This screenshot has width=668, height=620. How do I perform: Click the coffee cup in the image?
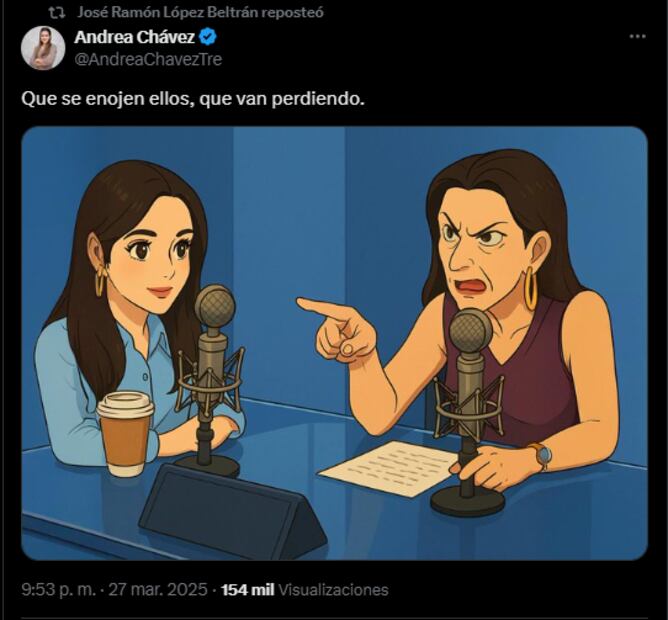point(125,434)
